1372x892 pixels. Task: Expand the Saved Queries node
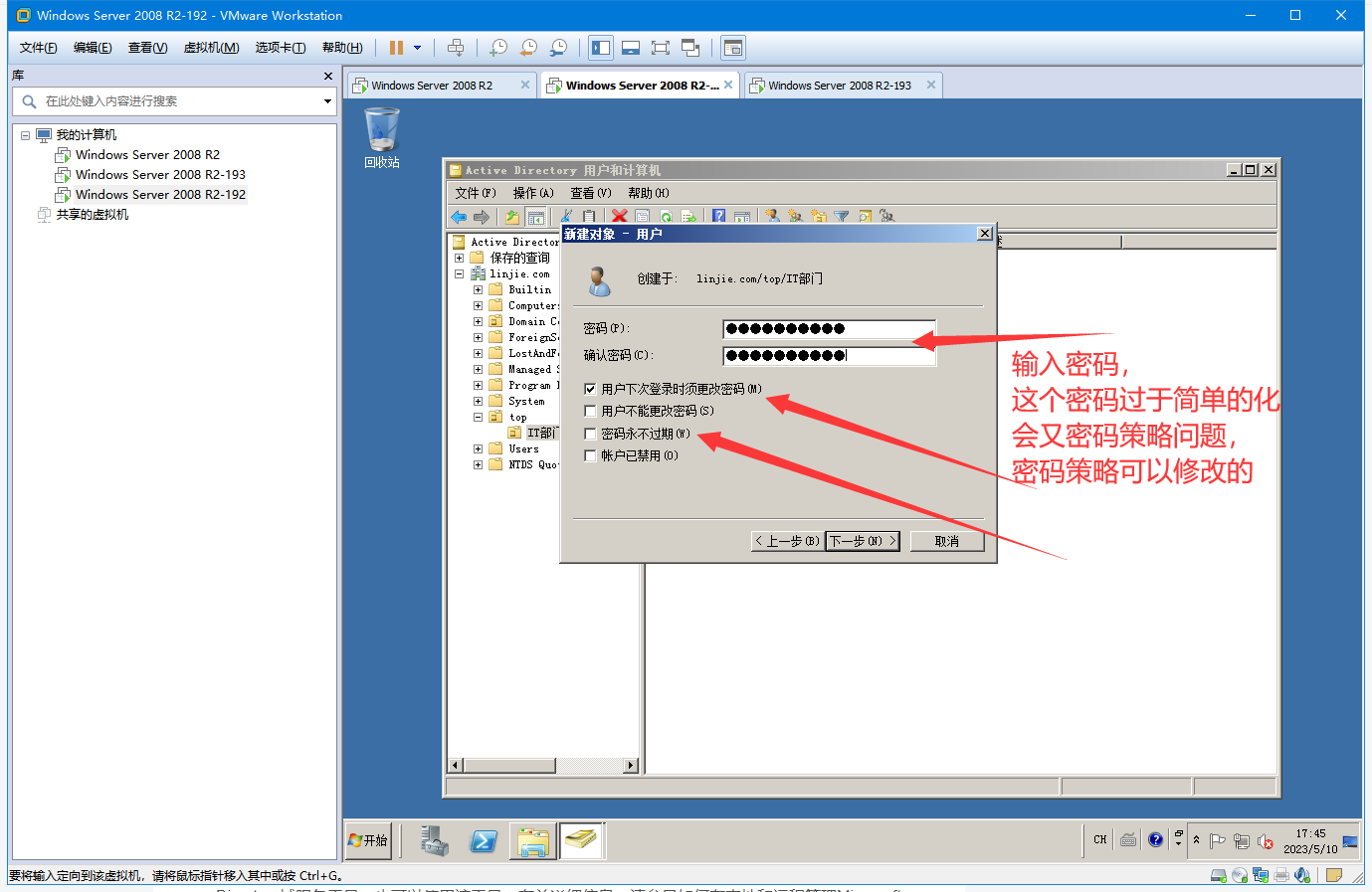(x=459, y=258)
